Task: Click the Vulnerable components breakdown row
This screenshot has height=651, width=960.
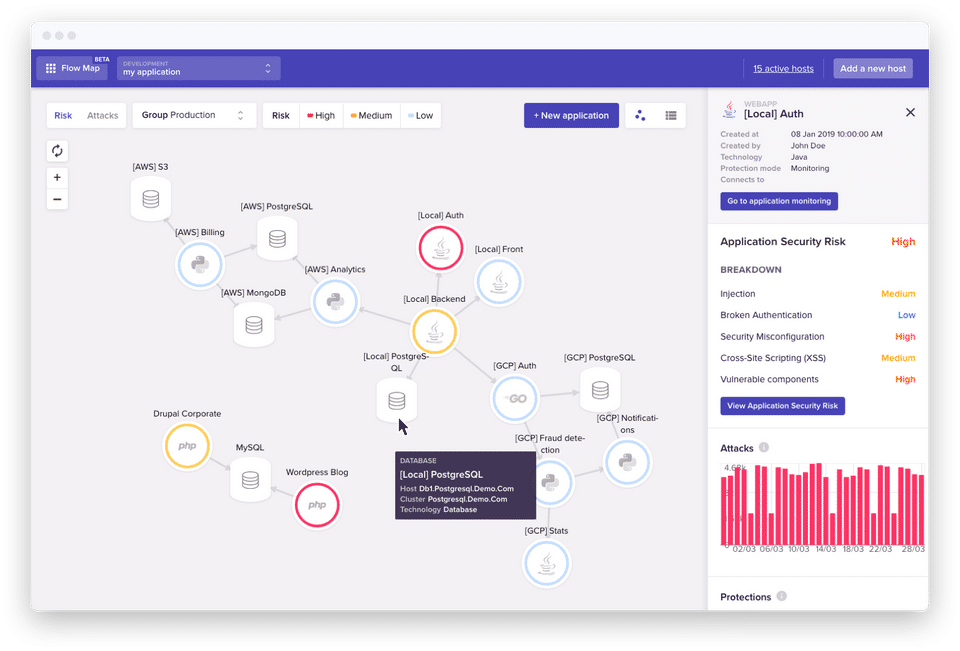Action: 818,379
